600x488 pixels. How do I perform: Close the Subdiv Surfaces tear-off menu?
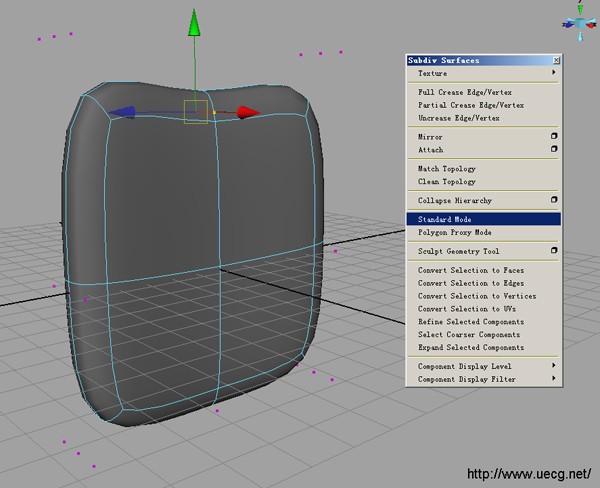(x=556, y=60)
